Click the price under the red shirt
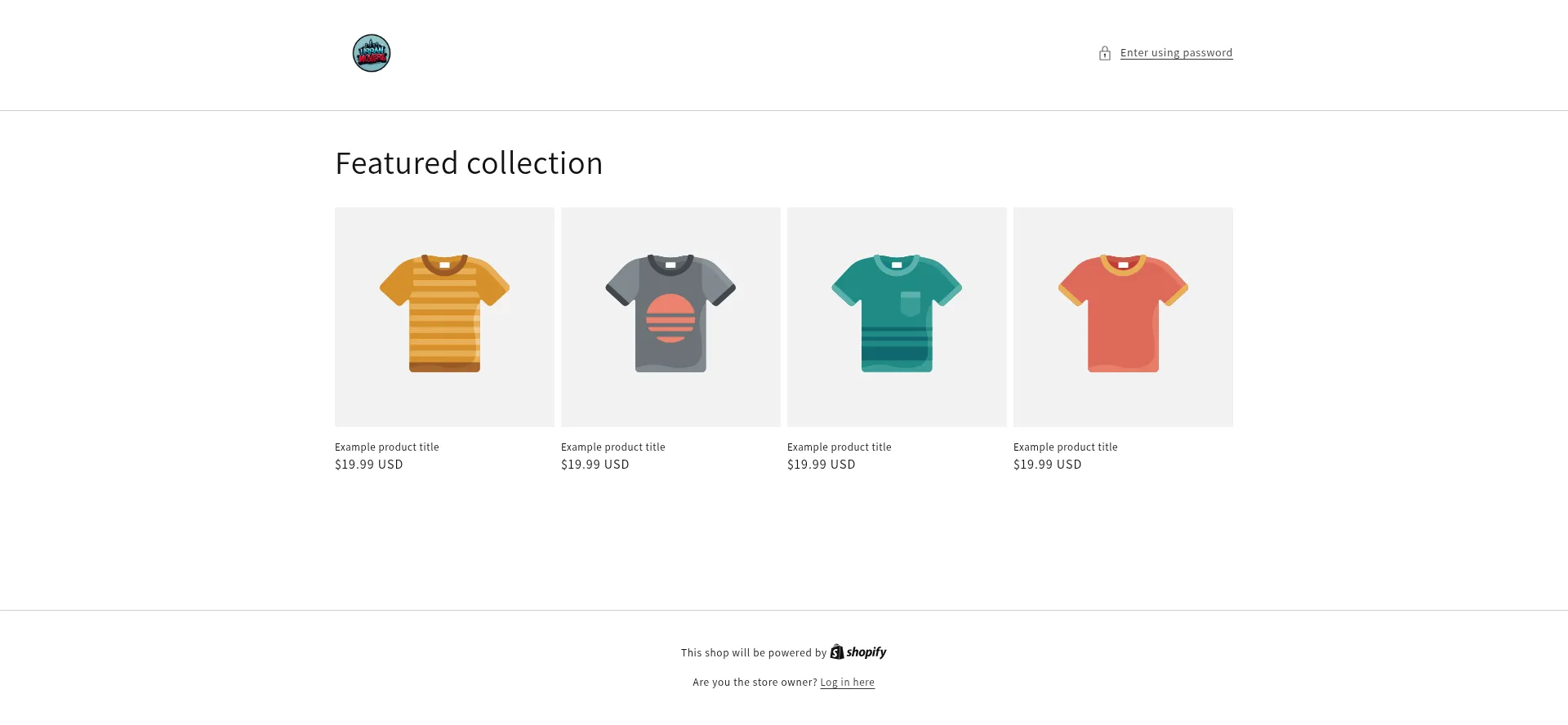 pos(1048,465)
